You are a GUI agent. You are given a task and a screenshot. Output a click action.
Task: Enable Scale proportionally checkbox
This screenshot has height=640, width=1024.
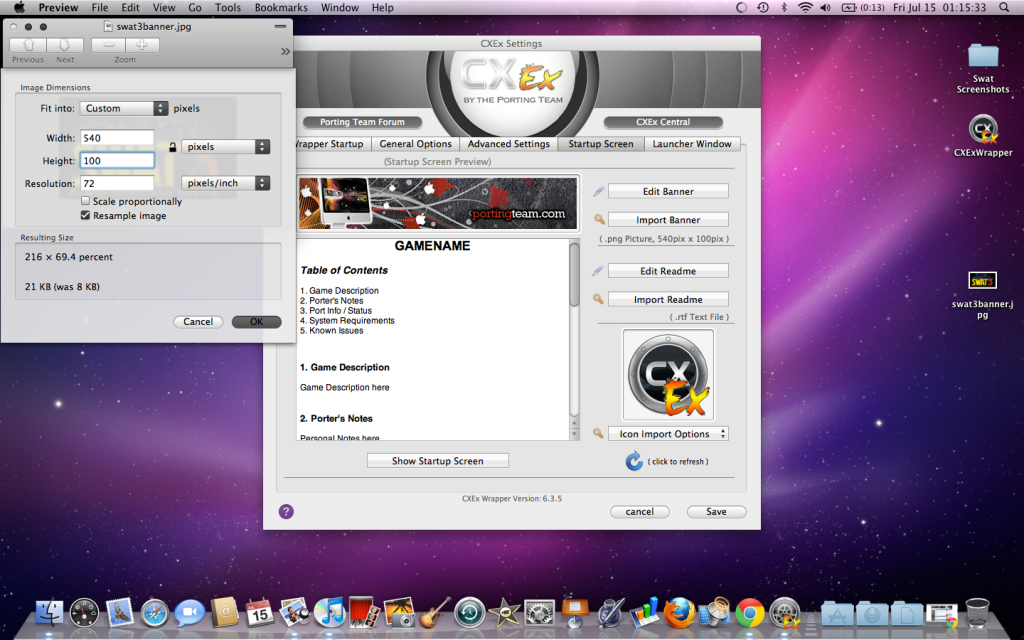(86, 201)
